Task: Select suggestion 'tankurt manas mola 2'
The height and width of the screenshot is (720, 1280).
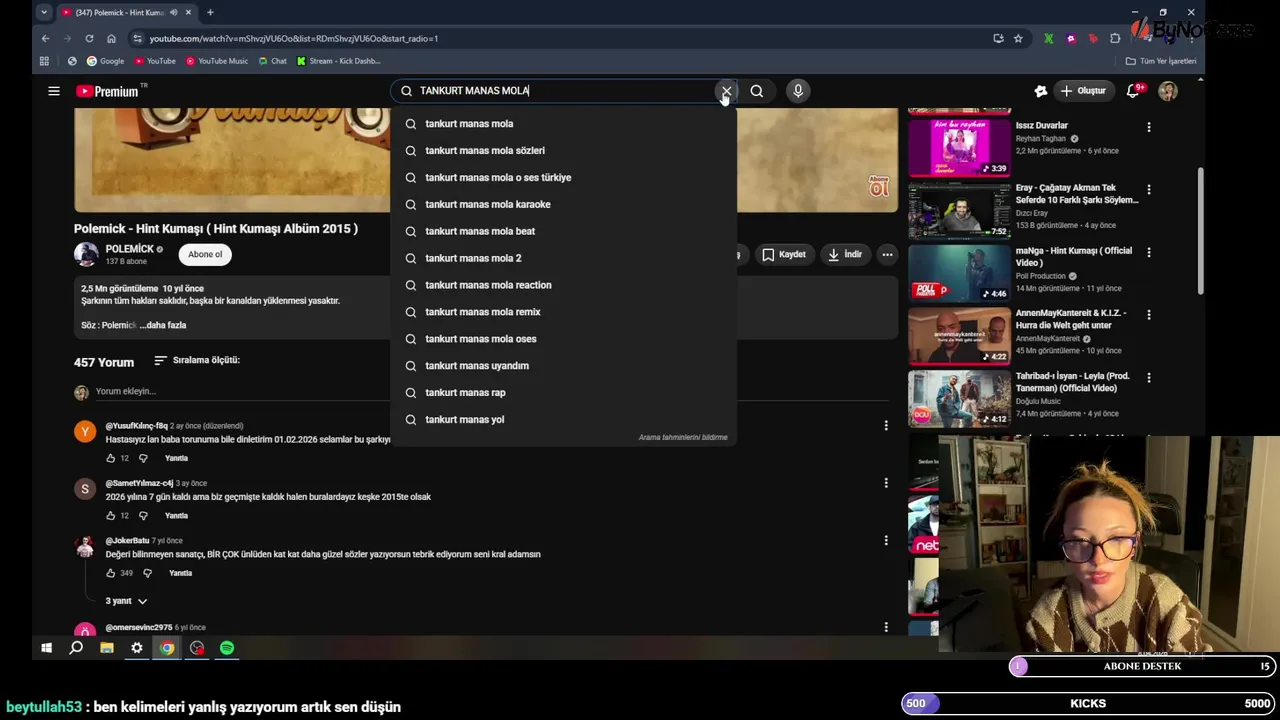Action: (x=563, y=259)
